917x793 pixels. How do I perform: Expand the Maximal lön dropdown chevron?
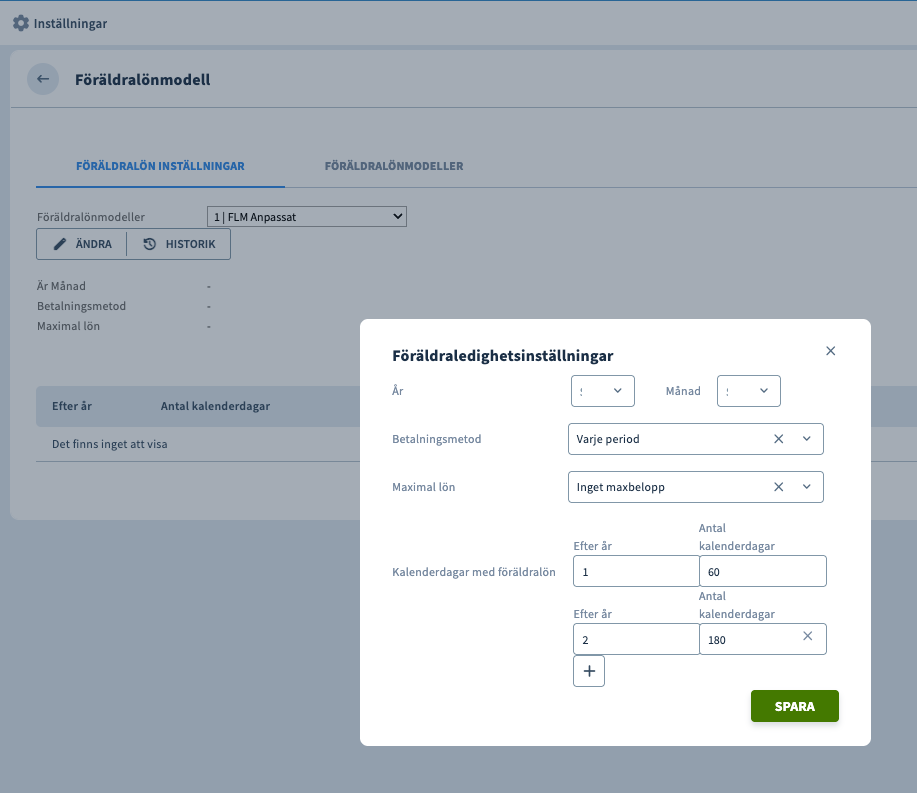click(x=807, y=487)
